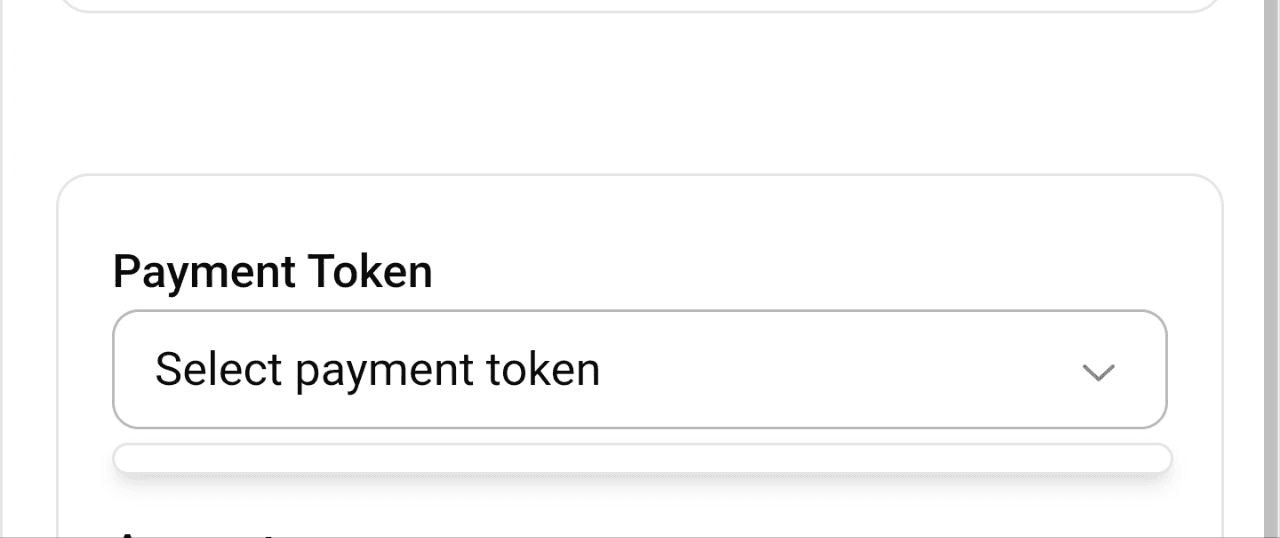Image resolution: width=1280 pixels, height=538 pixels.
Task: Click the bottom edge of the card above Payment Token
Action: 640,11
